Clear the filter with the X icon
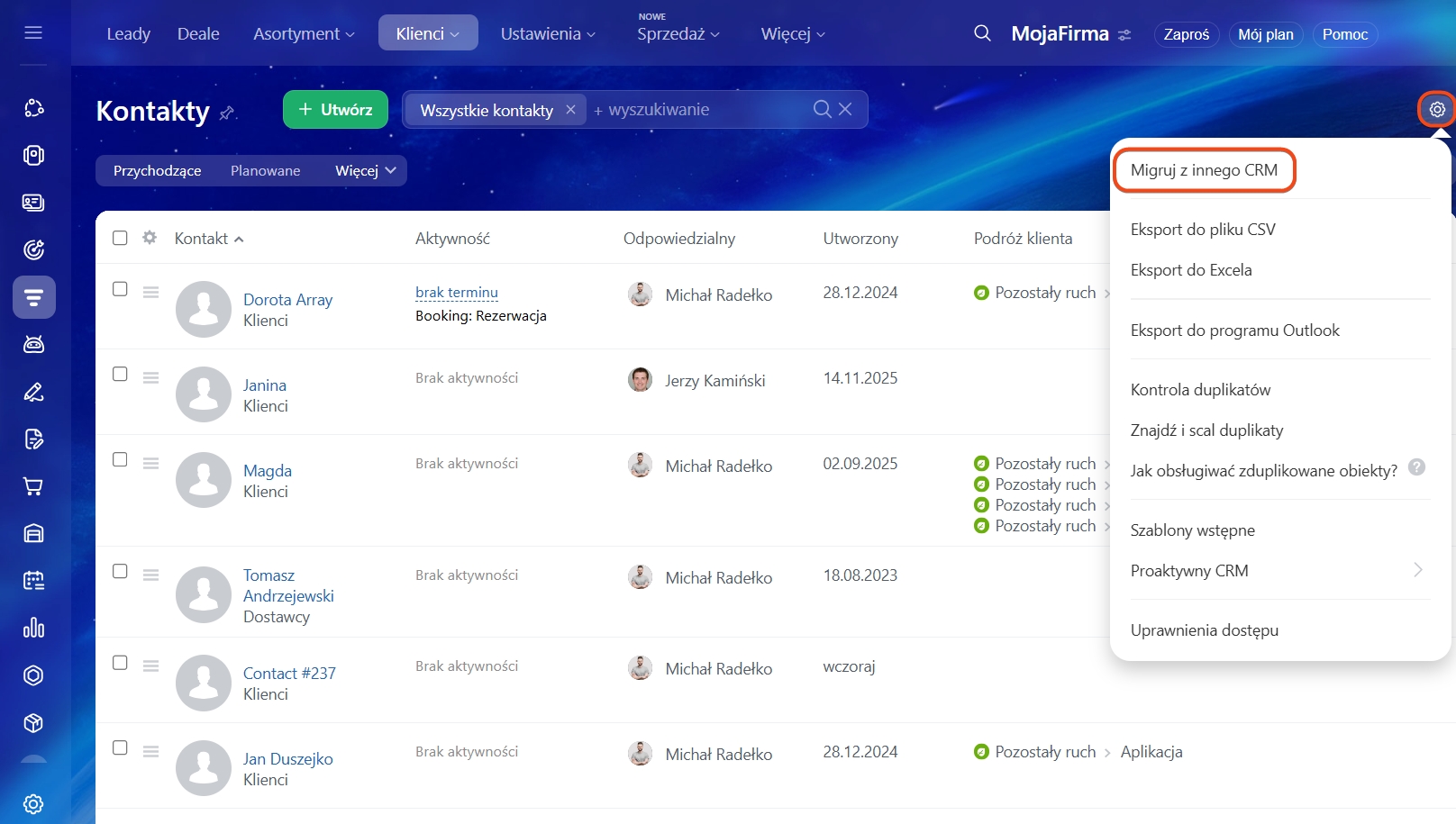This screenshot has width=1456, height=824. pyautogui.click(x=845, y=109)
